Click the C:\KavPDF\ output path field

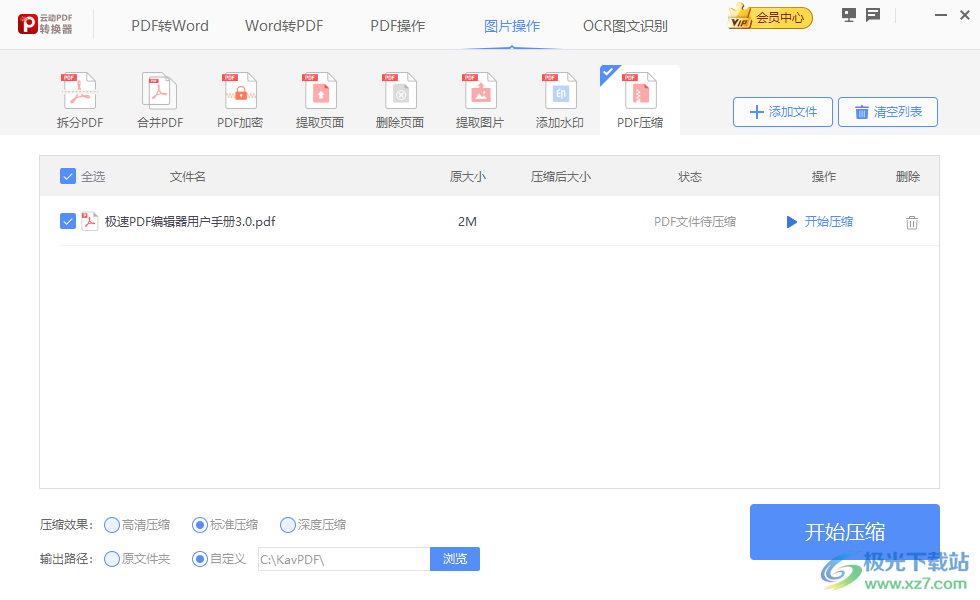click(x=344, y=559)
